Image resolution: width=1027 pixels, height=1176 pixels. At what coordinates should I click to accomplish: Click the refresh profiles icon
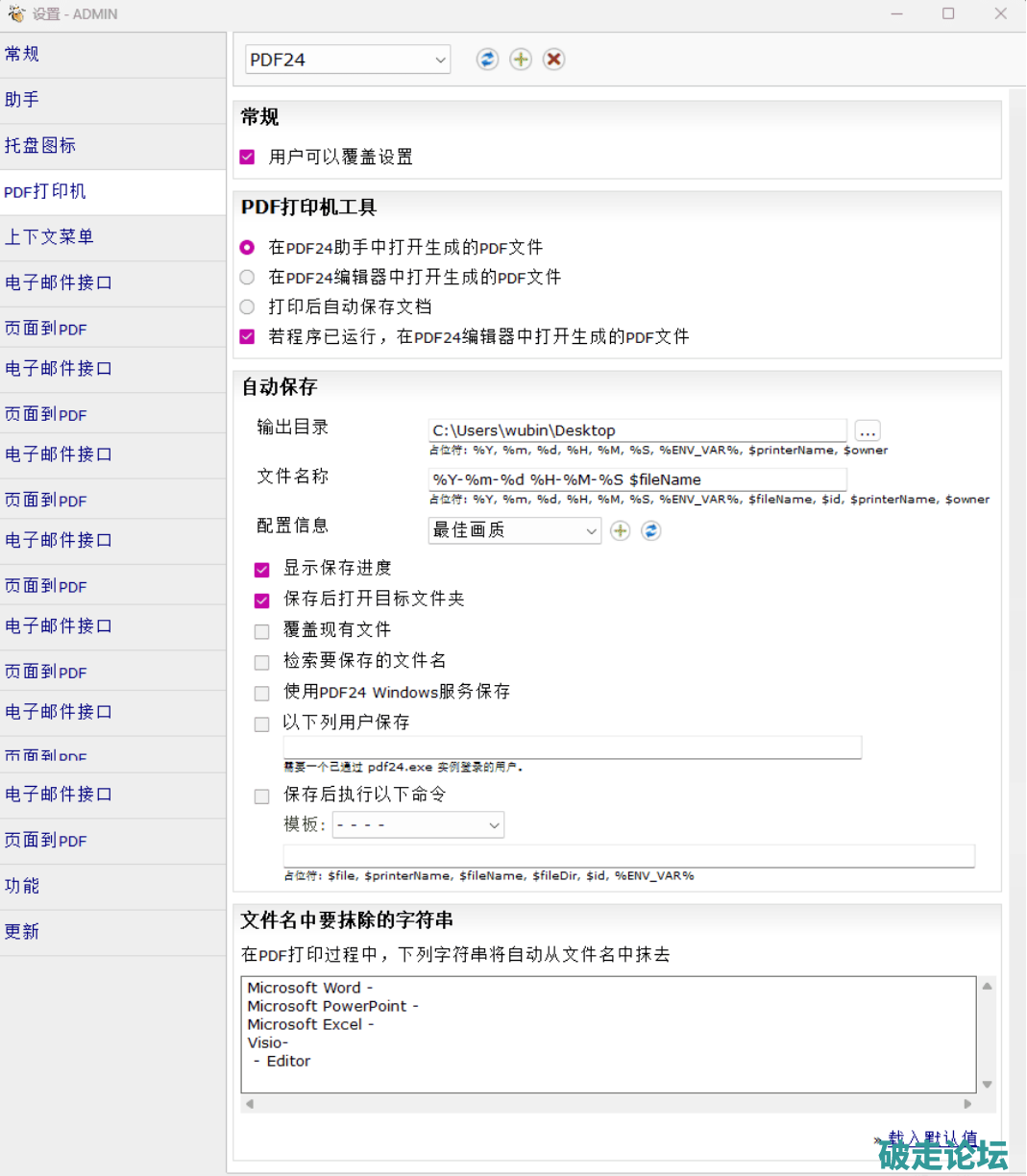[651, 530]
